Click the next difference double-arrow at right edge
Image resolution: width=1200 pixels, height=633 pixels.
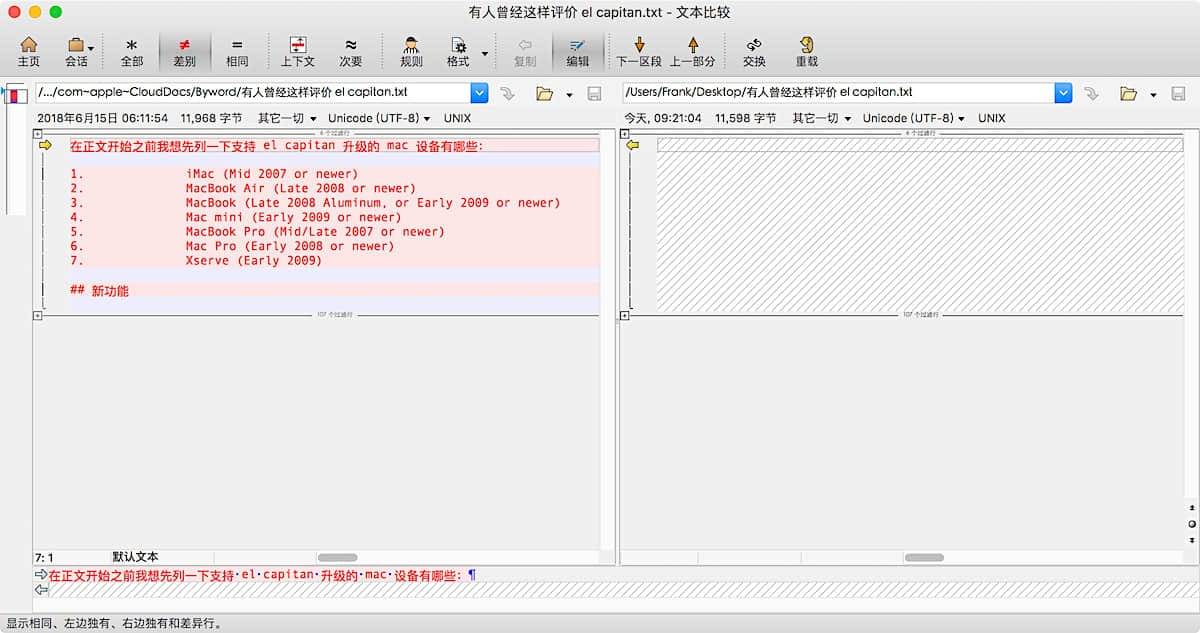(1191, 540)
